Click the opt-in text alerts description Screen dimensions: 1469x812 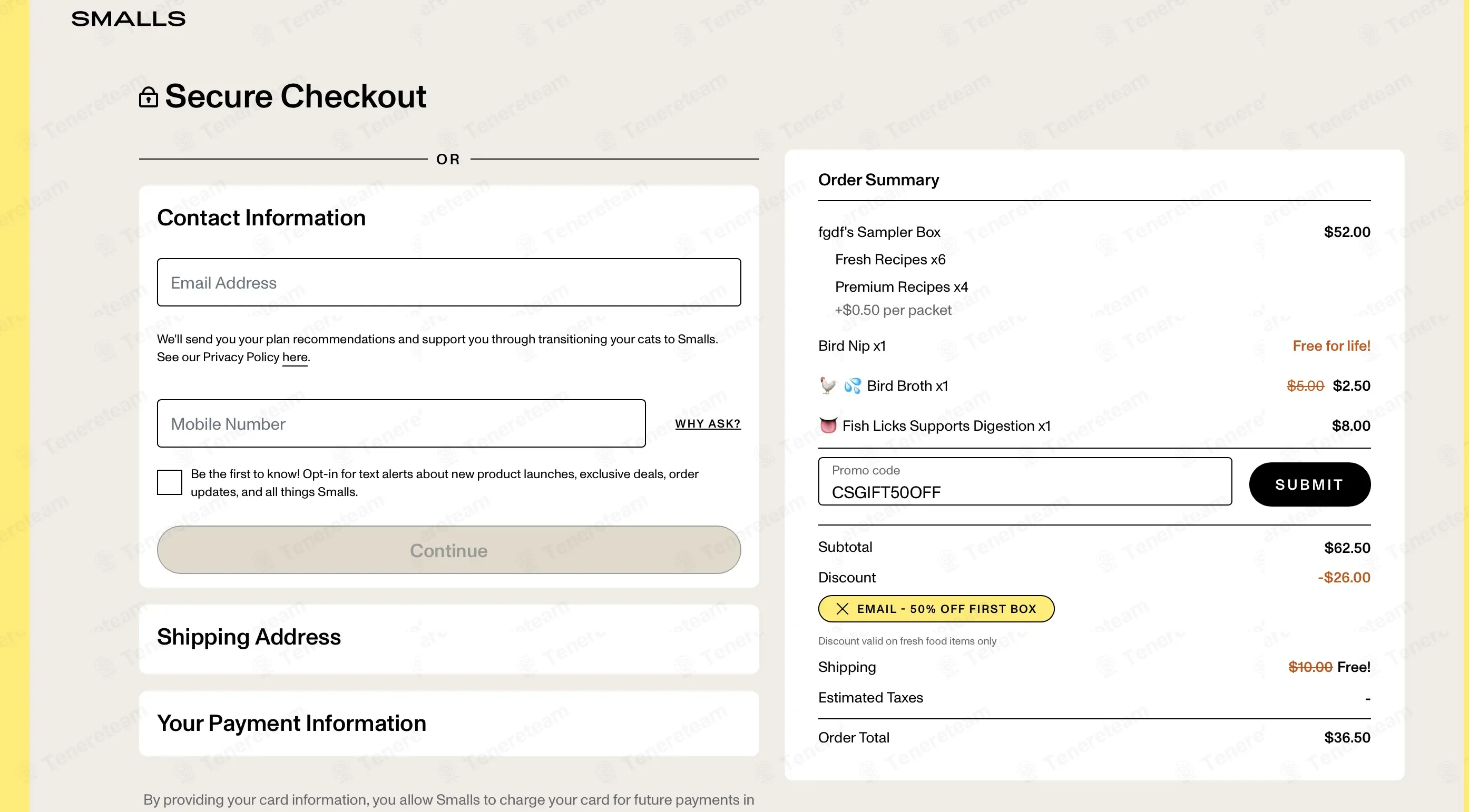444,483
